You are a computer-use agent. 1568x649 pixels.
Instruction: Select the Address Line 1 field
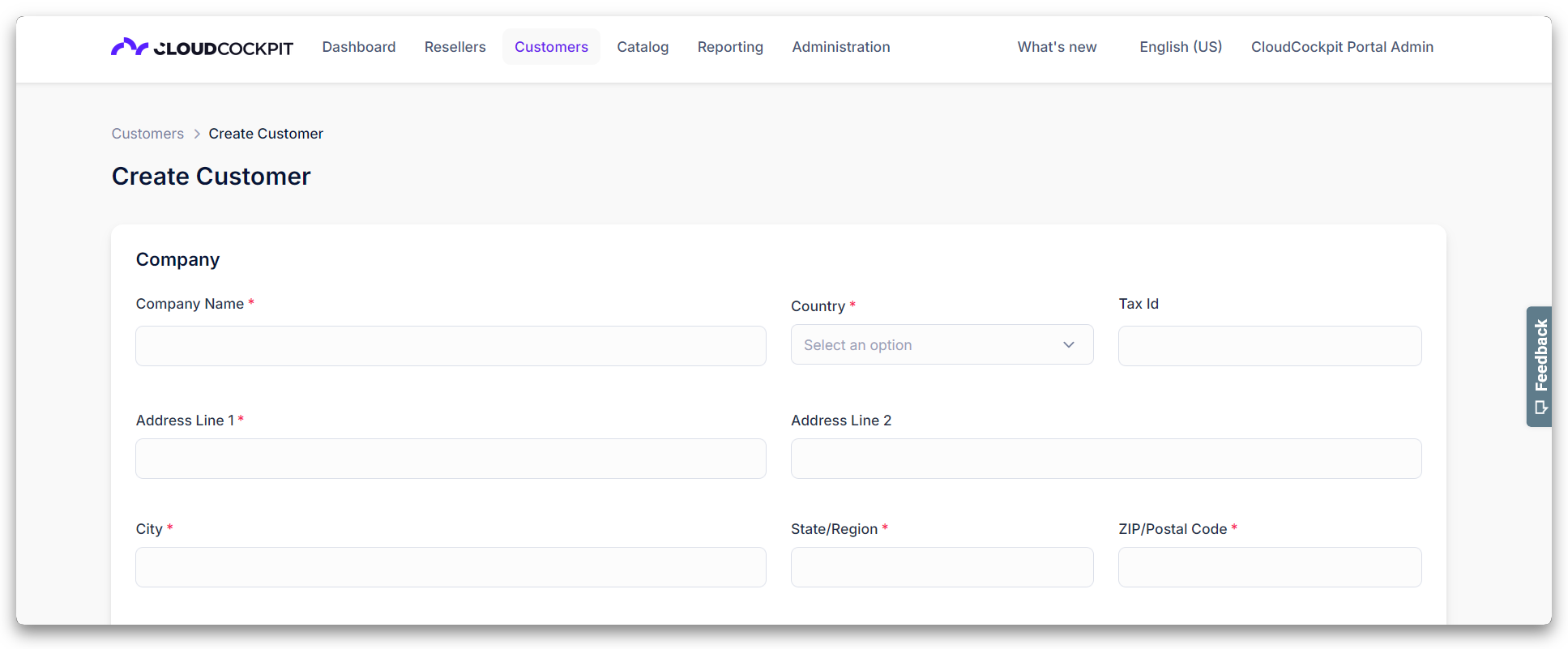coord(451,459)
